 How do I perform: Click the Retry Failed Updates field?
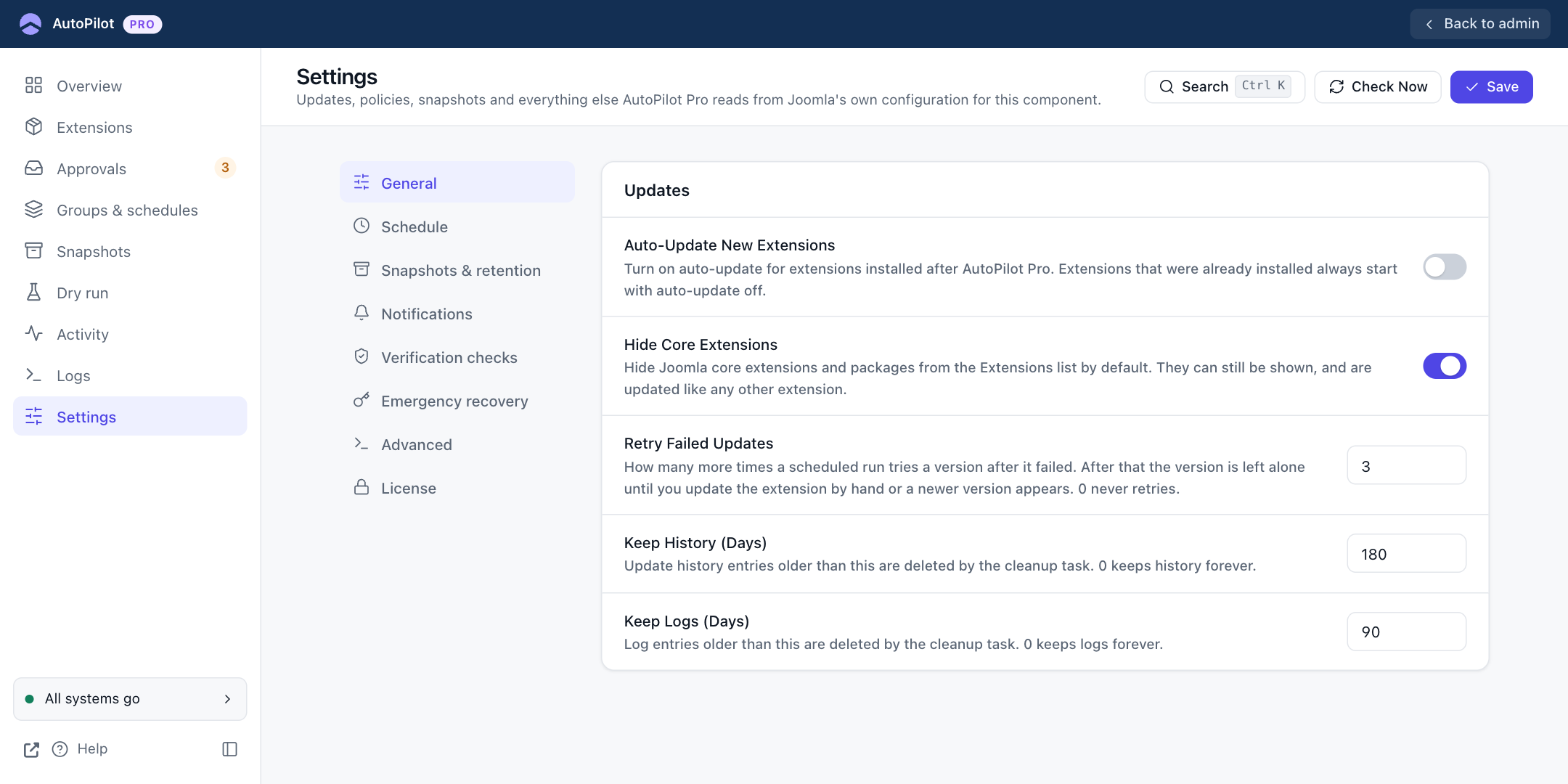[1407, 465]
